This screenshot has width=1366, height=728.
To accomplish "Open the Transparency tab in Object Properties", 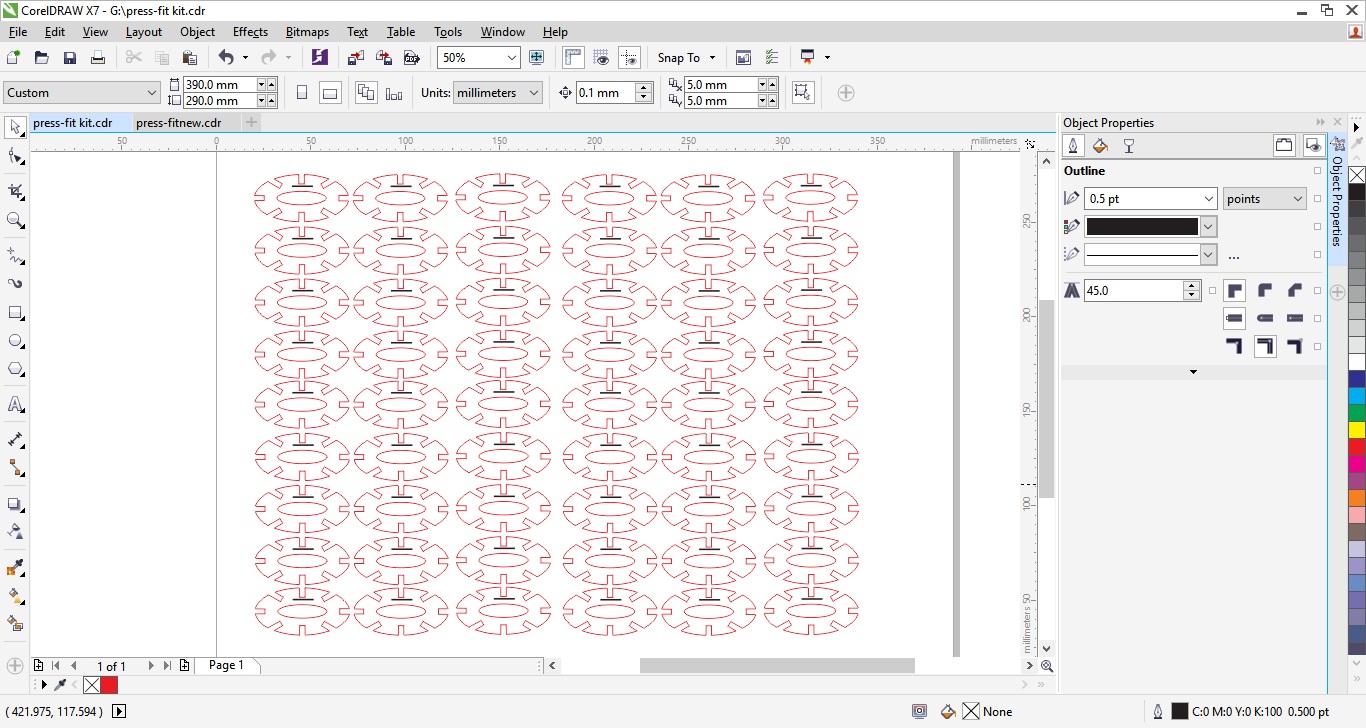I will tap(1129, 146).
